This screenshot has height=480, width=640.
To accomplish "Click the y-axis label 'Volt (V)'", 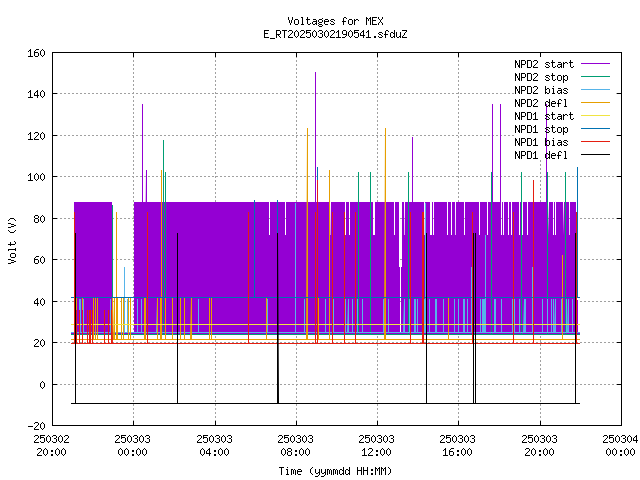I will (12, 240).
